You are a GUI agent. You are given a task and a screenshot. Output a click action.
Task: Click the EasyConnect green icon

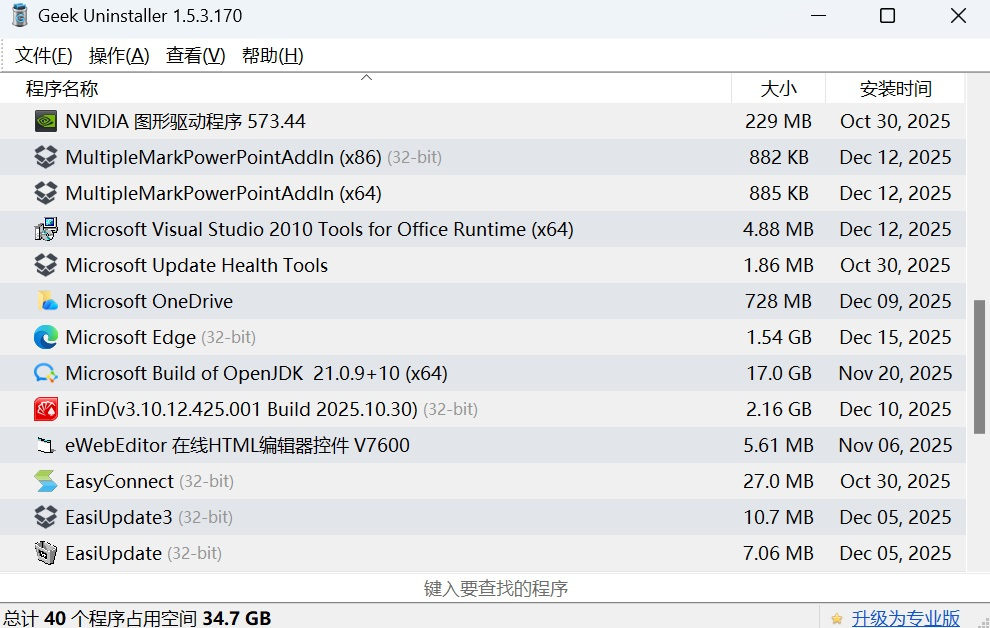click(x=46, y=481)
